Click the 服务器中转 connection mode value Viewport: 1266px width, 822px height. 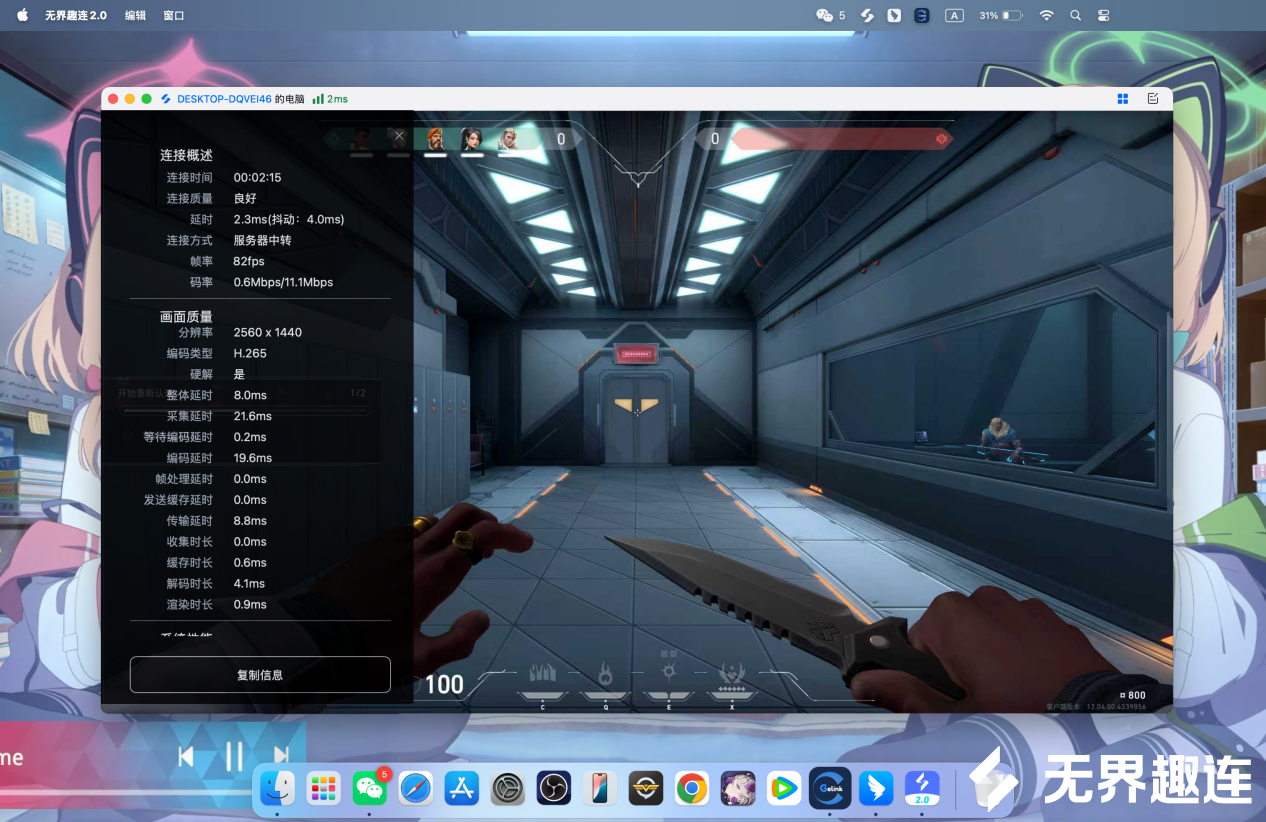click(262, 240)
